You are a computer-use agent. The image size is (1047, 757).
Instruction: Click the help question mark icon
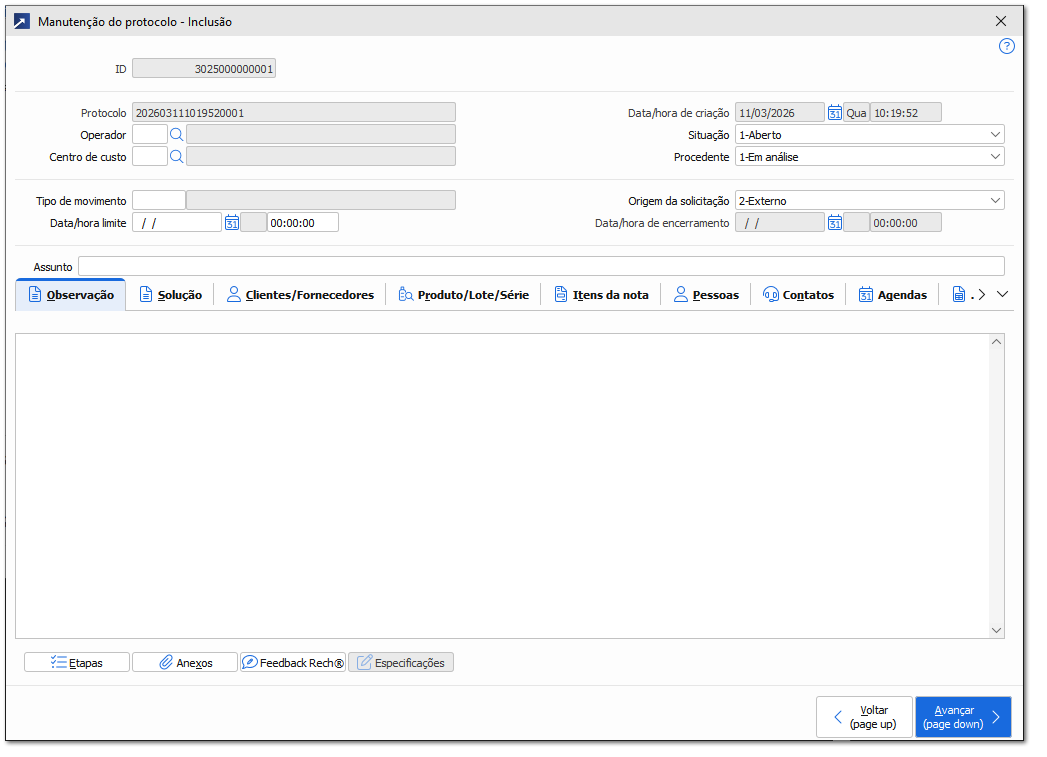pyautogui.click(x=1006, y=46)
